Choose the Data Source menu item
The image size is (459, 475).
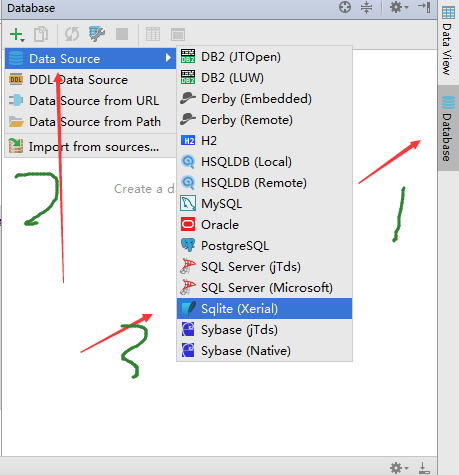(90, 59)
